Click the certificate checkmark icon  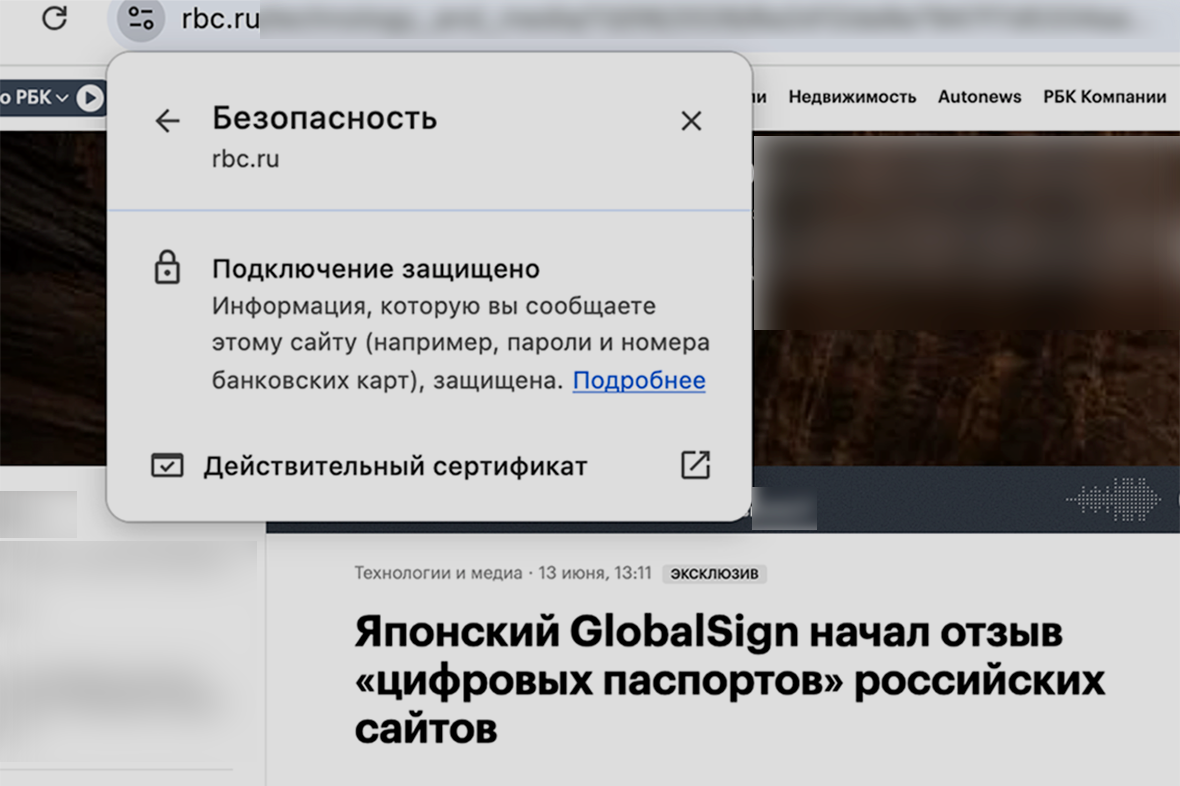click(x=167, y=465)
